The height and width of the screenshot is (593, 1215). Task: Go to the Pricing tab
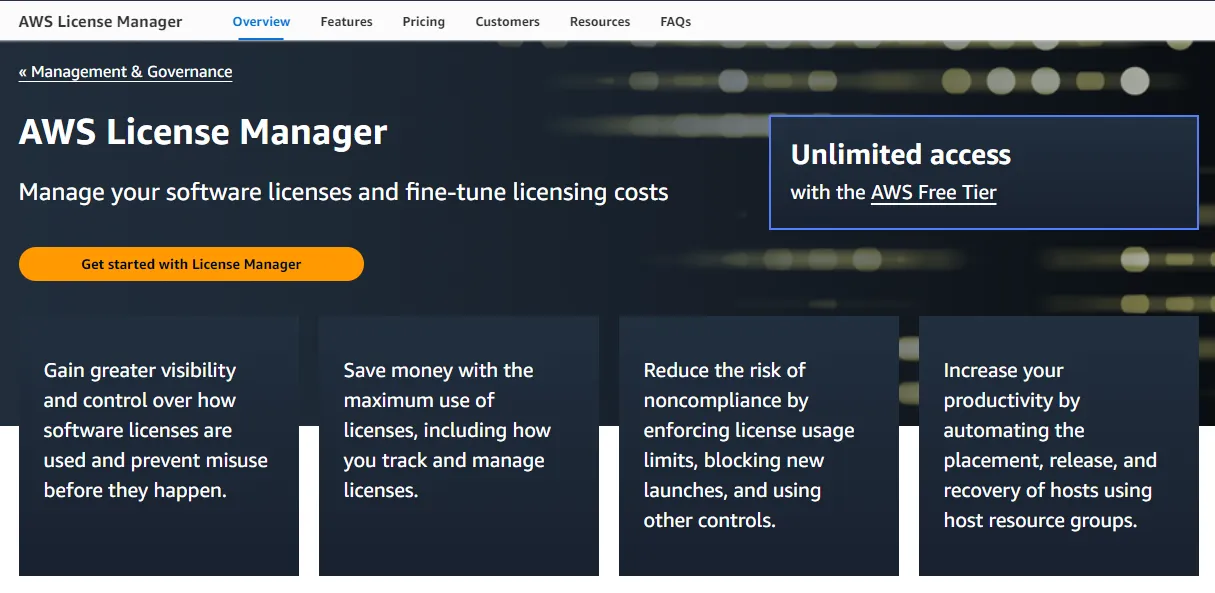point(424,21)
